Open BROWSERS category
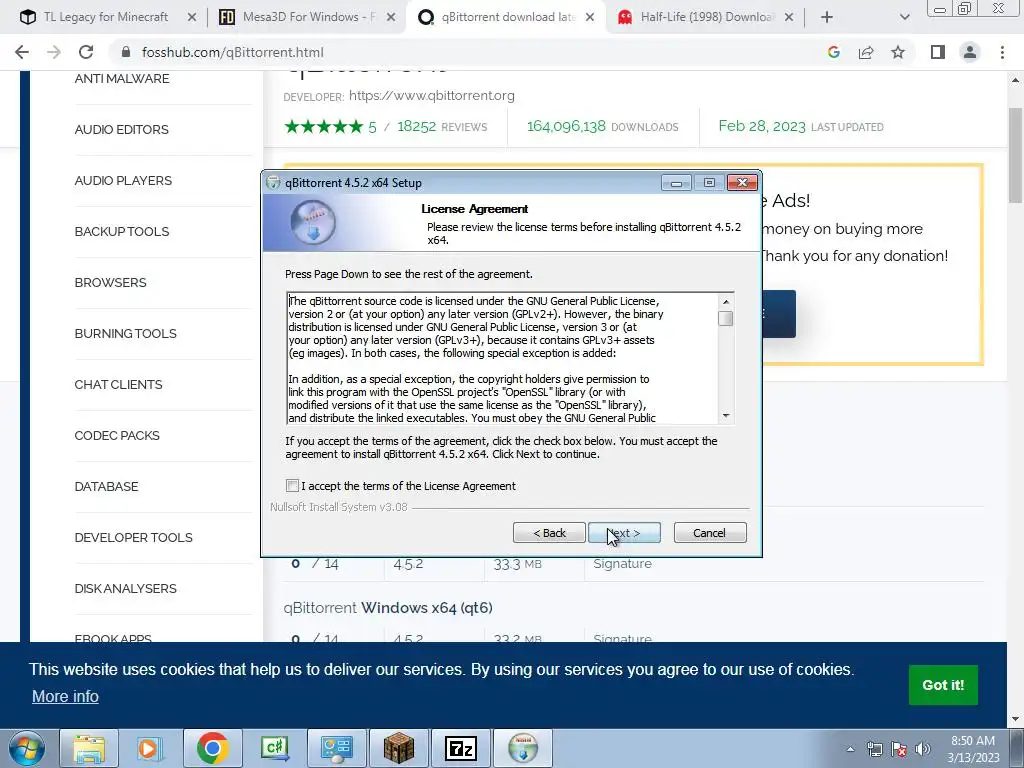The height and width of the screenshot is (768, 1024). pyautogui.click(x=110, y=282)
